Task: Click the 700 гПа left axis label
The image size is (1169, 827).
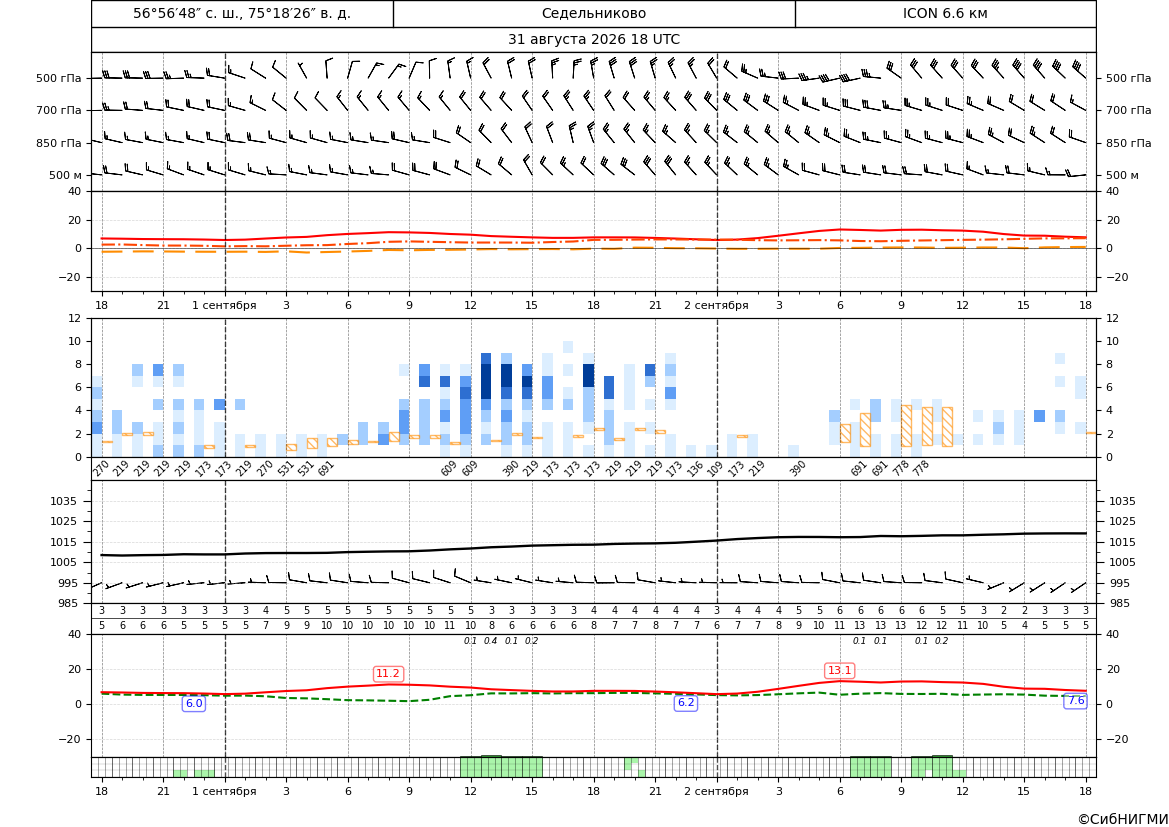Action: (58, 110)
